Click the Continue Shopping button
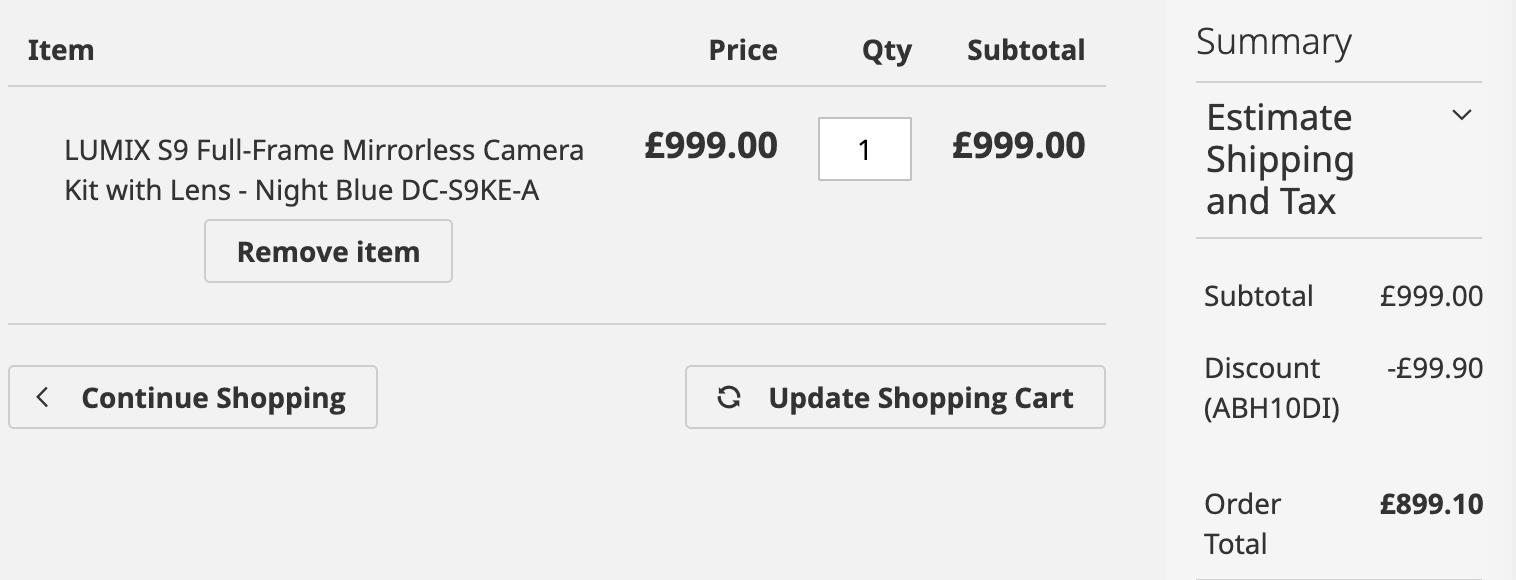The image size is (1516, 580). (x=193, y=397)
